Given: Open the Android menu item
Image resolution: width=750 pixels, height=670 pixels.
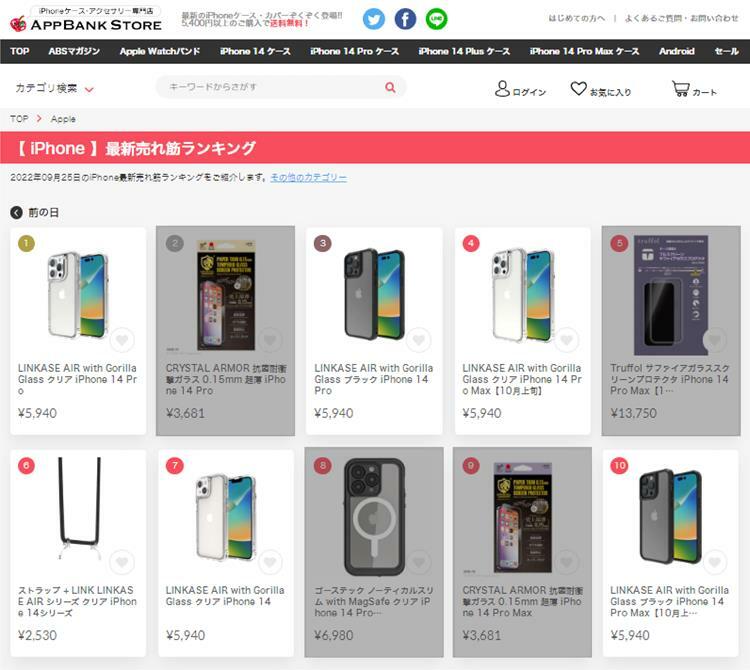Looking at the screenshot, I should pyautogui.click(x=676, y=51).
